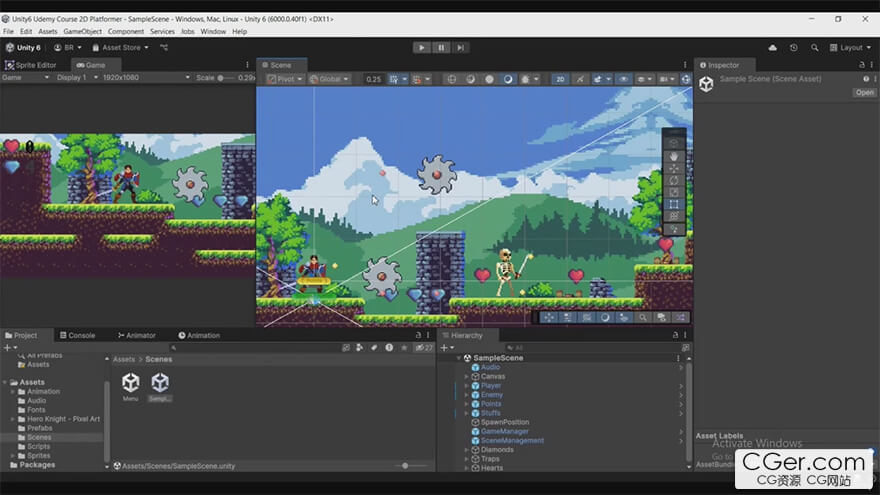Screen dimensions: 880x495
Task: Open the Pivot handle position dropdown
Action: pyautogui.click(x=285, y=79)
